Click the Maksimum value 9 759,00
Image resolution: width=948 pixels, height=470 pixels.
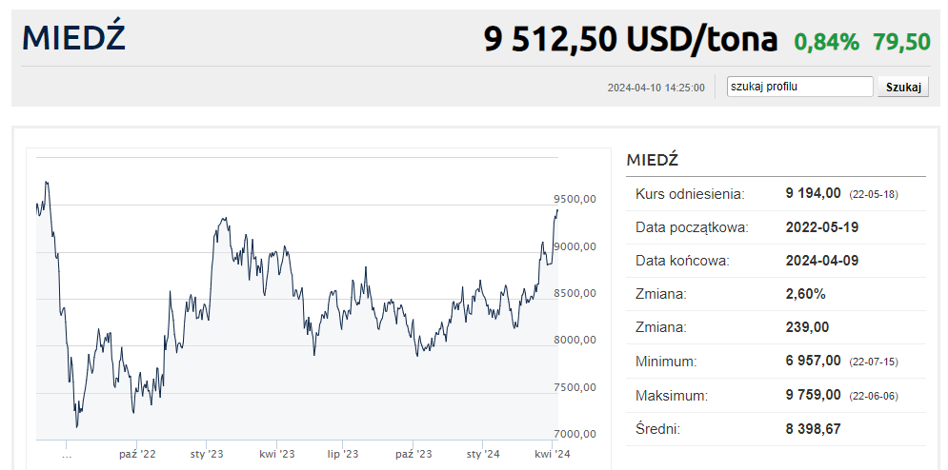(813, 395)
